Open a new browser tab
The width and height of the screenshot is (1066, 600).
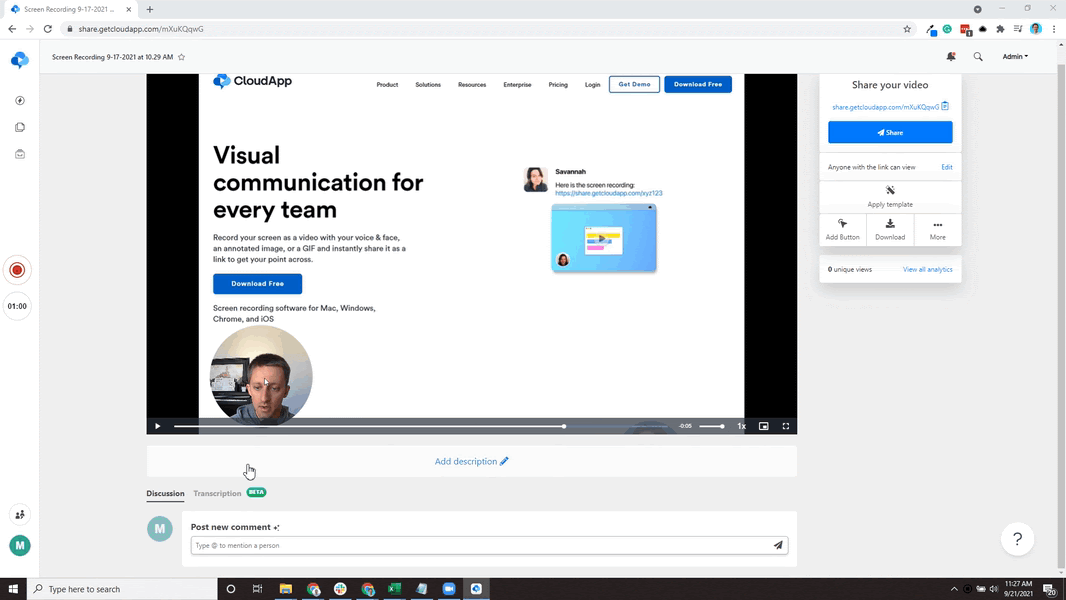tap(150, 10)
